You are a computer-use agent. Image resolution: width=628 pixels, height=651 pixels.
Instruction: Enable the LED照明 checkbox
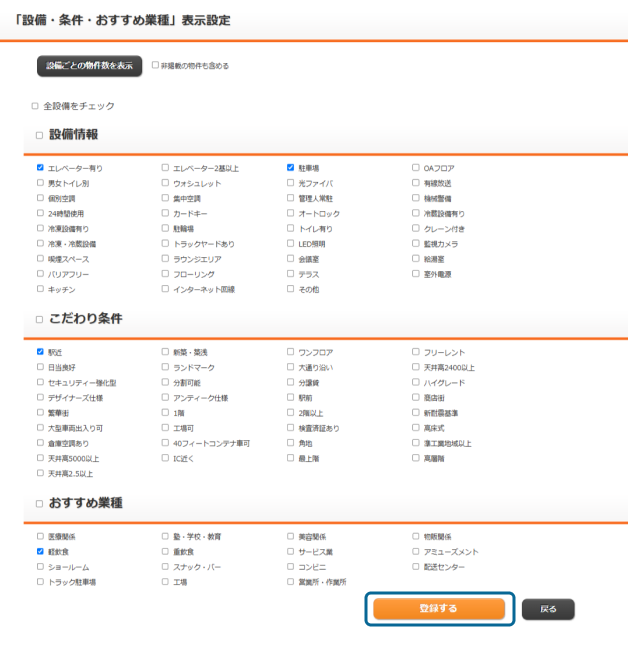click(x=290, y=243)
